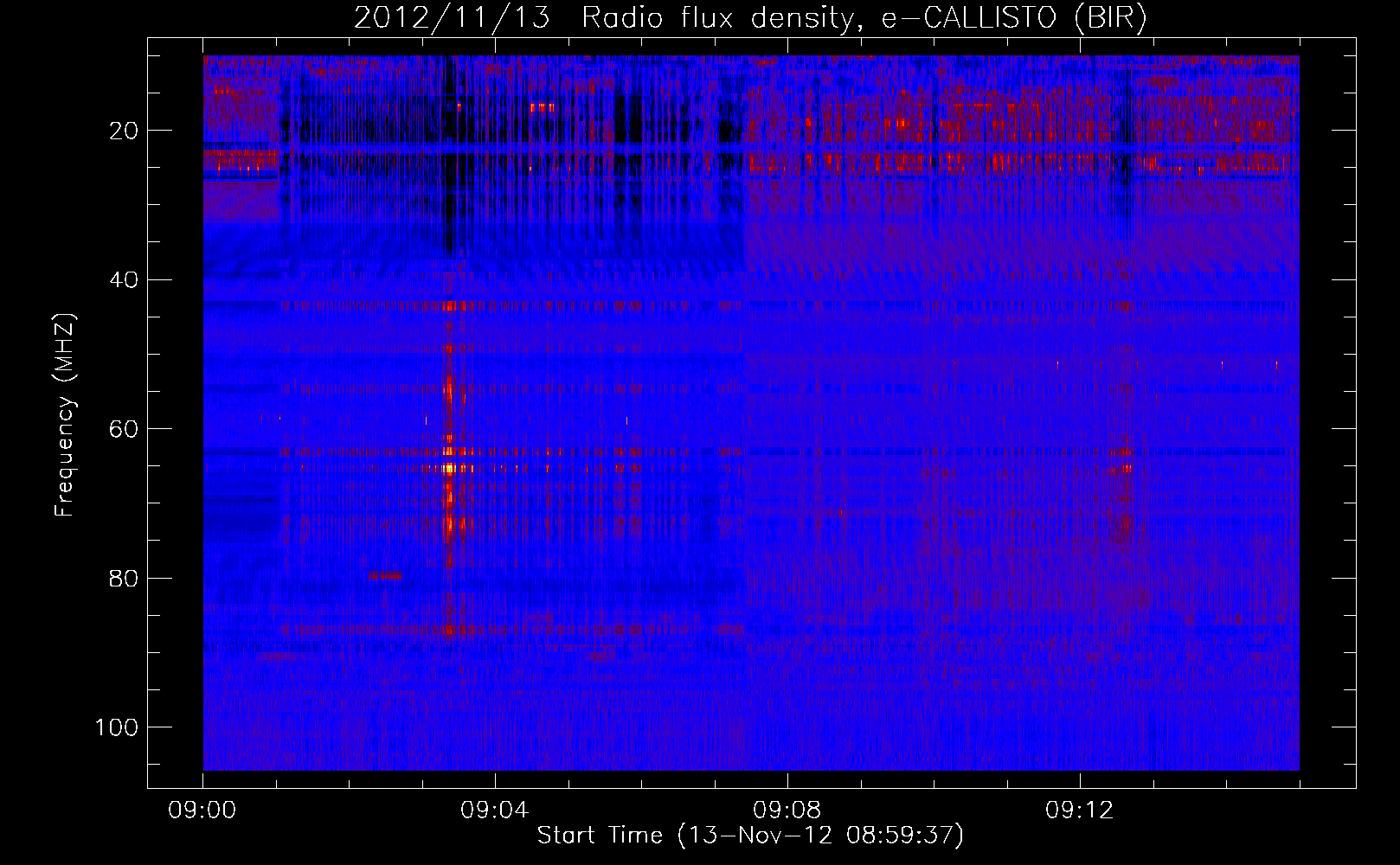
Task: Click the bright yellow burst near 65 MHz
Action: pyautogui.click(x=449, y=469)
